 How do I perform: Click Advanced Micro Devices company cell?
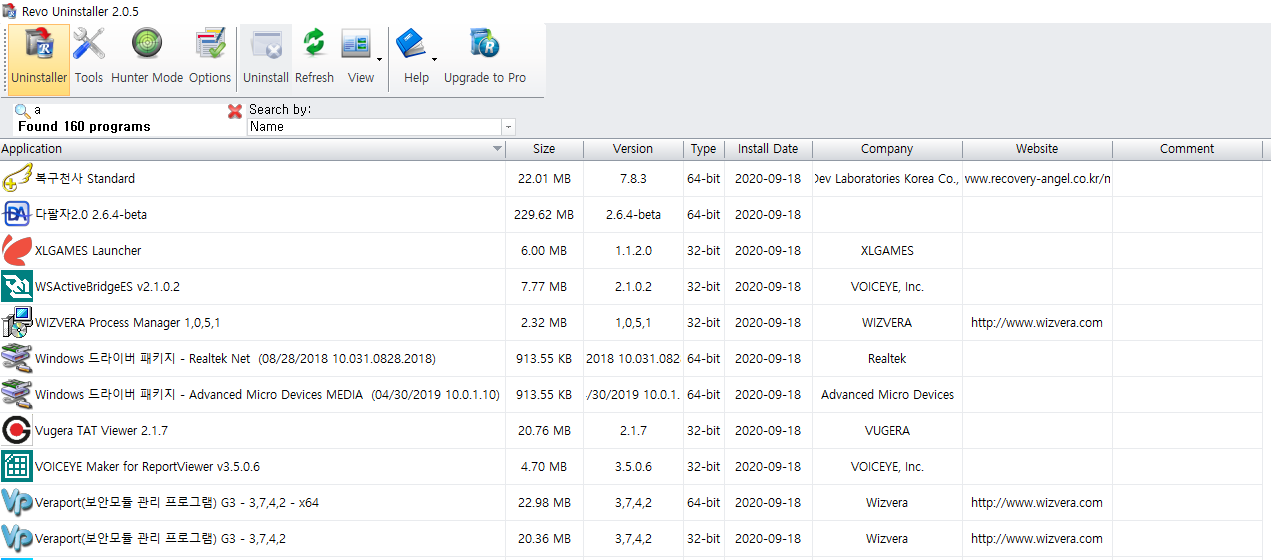coord(888,395)
